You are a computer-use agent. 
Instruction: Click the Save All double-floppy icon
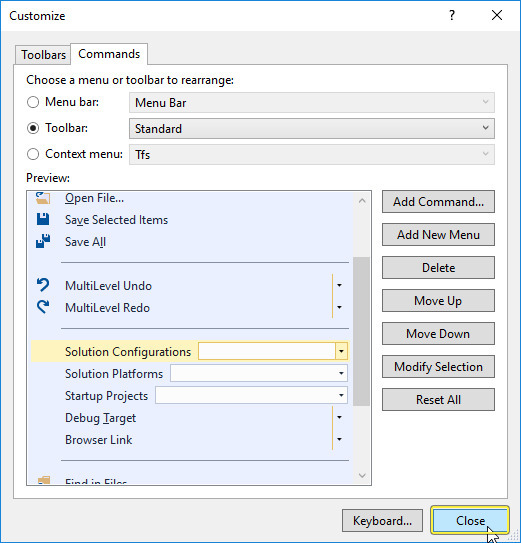point(43,241)
